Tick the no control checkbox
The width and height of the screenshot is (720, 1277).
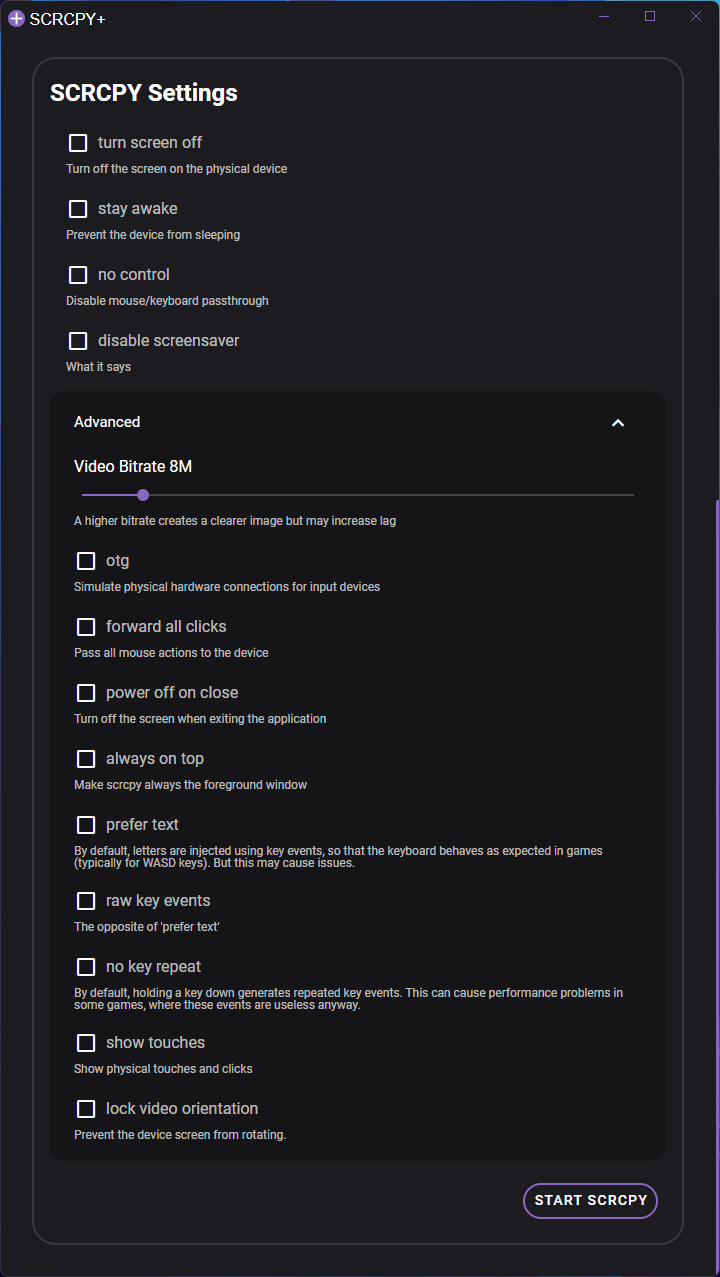click(x=78, y=275)
